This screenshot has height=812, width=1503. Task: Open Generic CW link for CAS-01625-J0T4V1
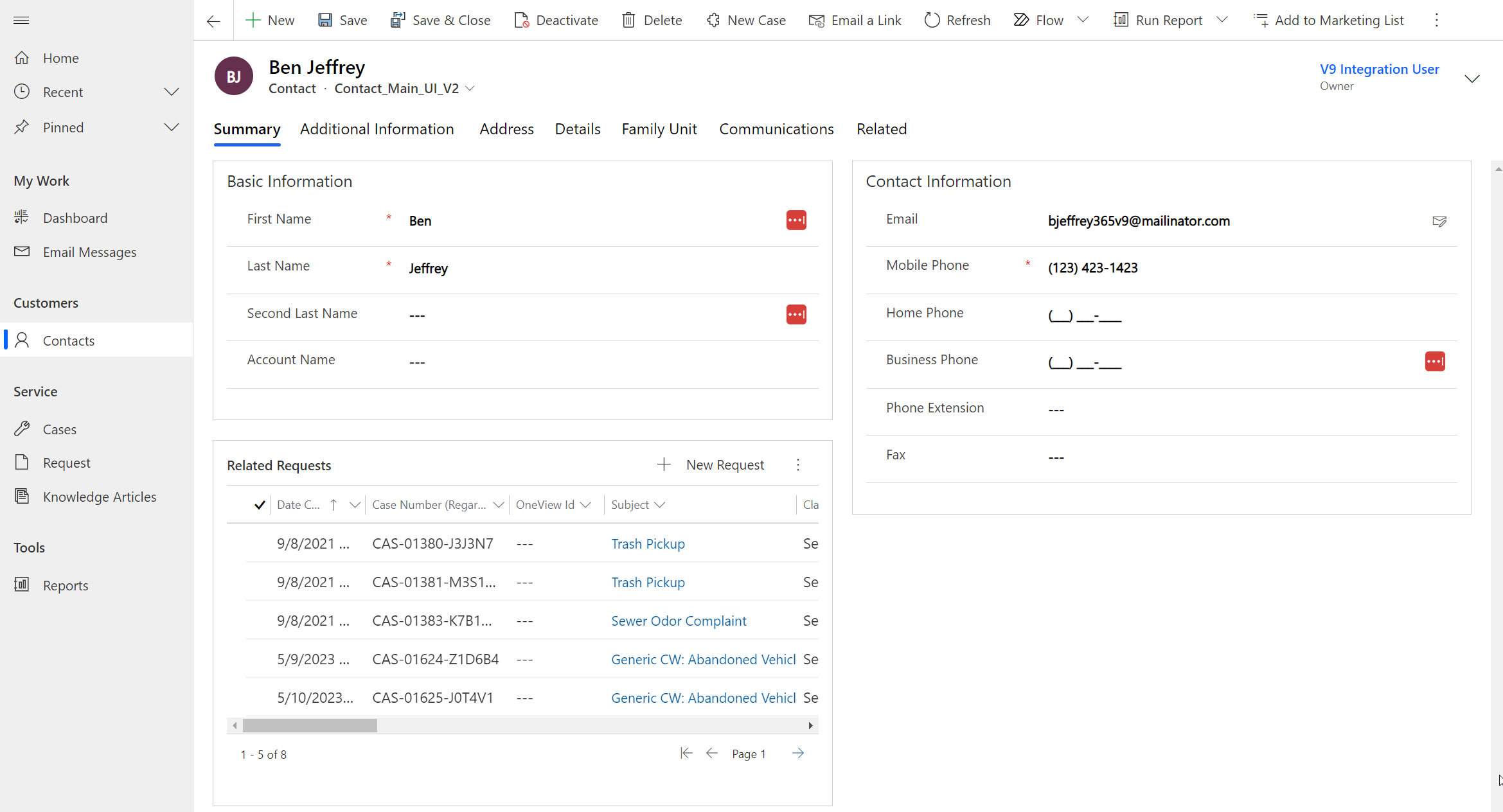click(703, 698)
